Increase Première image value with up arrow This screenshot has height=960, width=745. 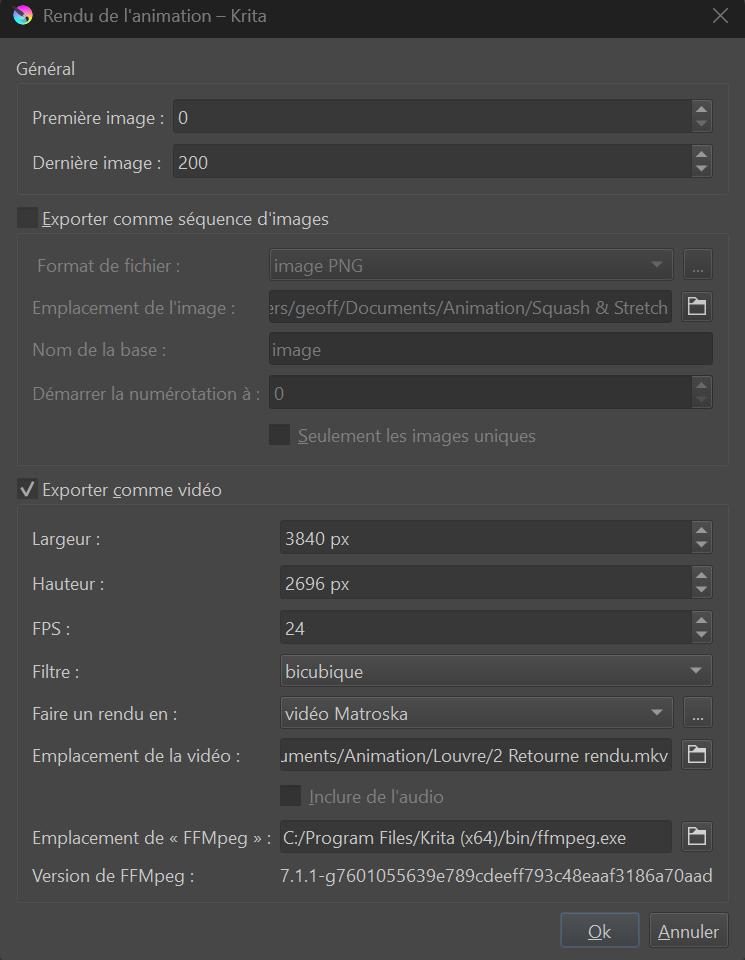point(702,111)
